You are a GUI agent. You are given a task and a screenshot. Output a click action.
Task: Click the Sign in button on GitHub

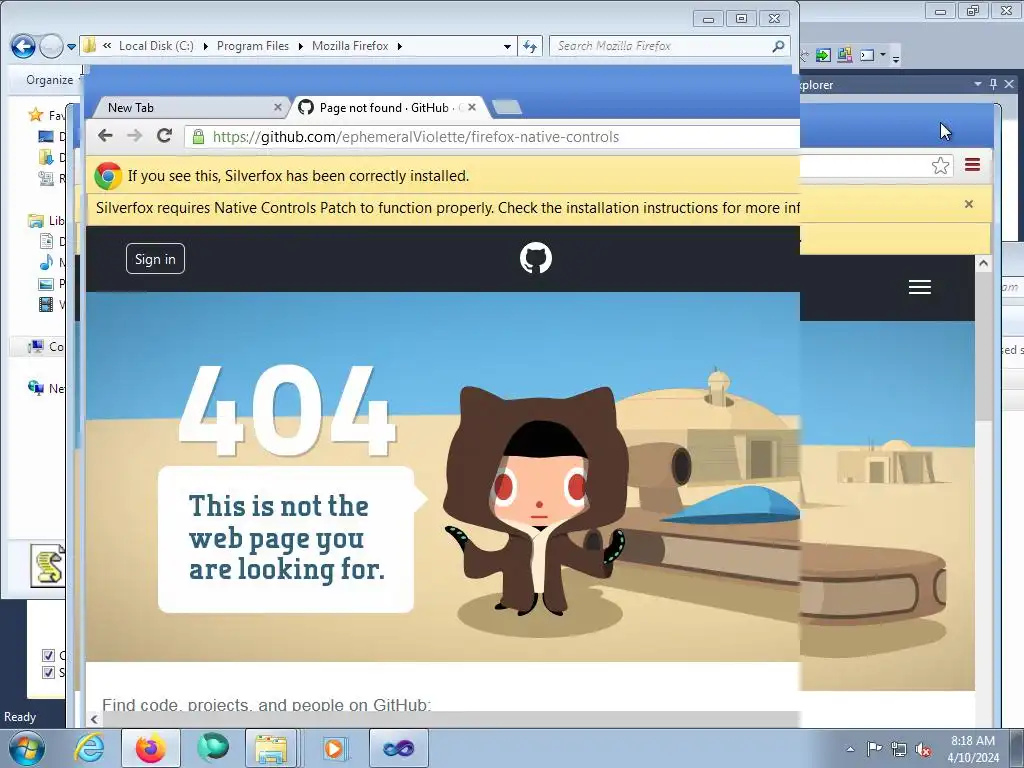155,259
